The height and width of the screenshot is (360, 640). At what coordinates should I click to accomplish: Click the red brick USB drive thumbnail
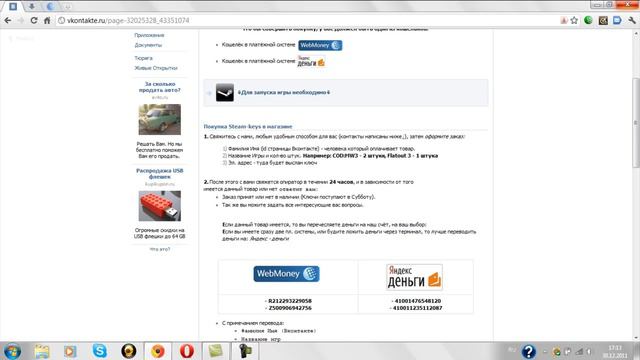point(160,206)
